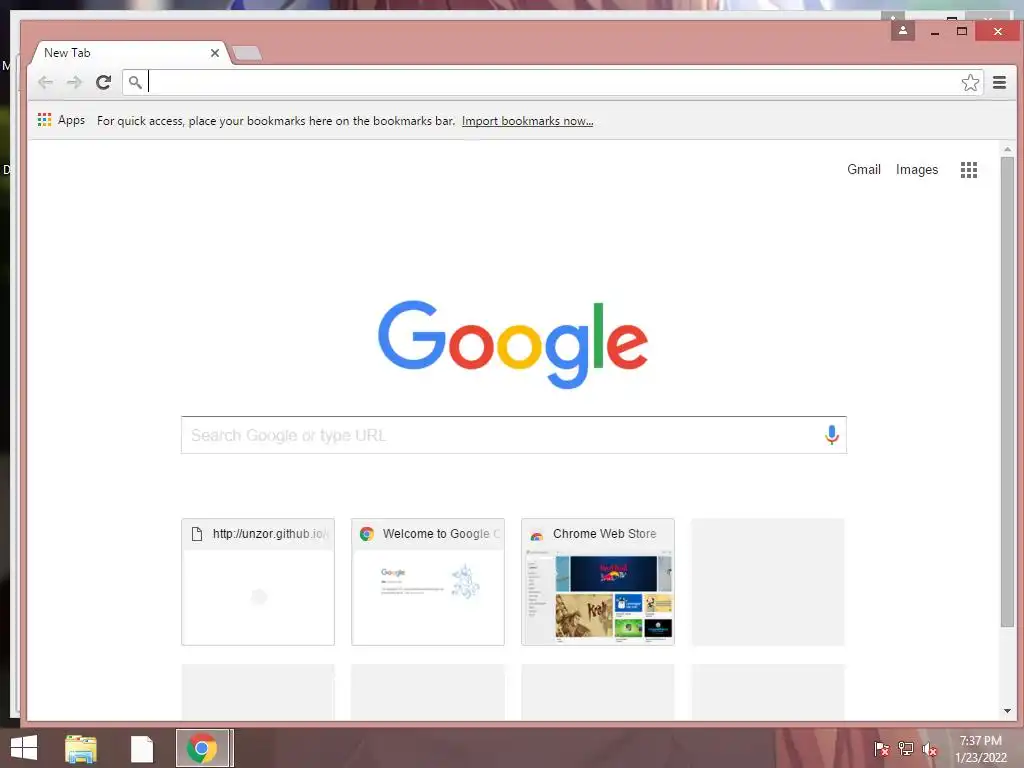Open File Explorer from the taskbar

tap(80, 748)
